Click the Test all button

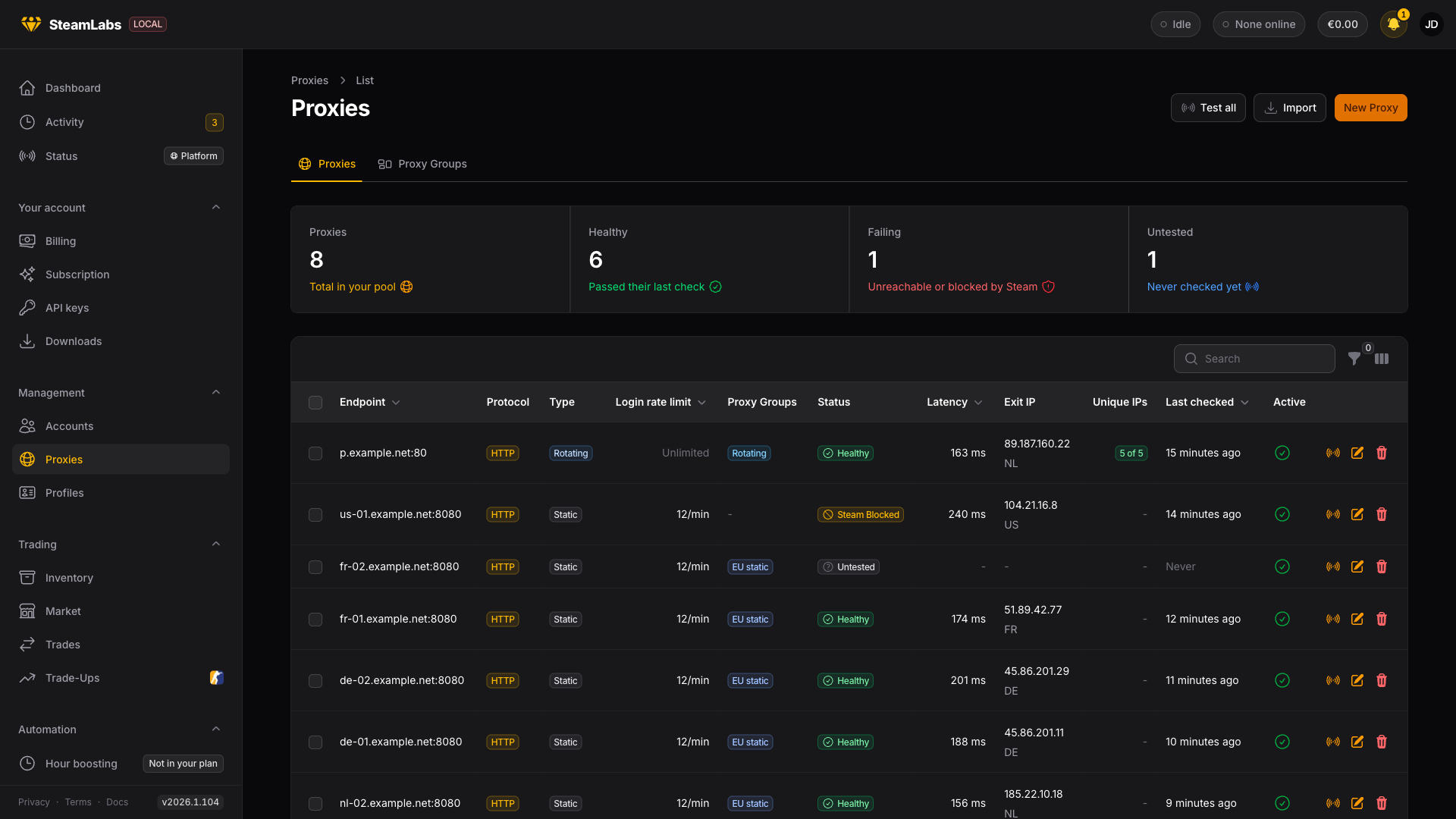coord(1208,108)
